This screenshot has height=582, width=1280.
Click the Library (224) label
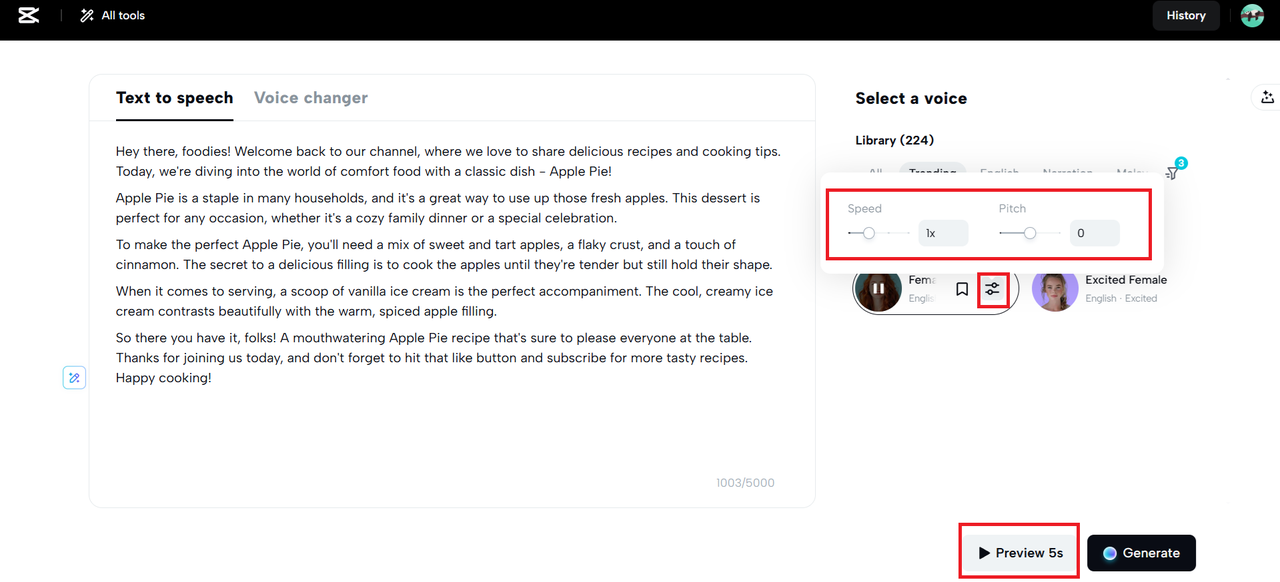(895, 140)
